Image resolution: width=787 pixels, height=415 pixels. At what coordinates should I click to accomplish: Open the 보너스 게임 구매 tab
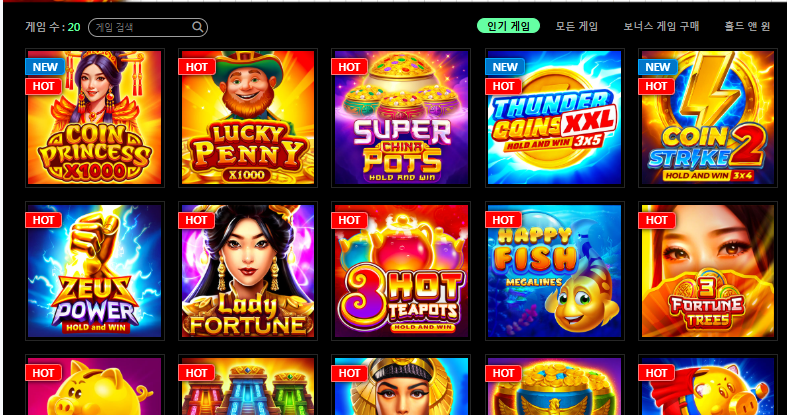(x=662, y=26)
